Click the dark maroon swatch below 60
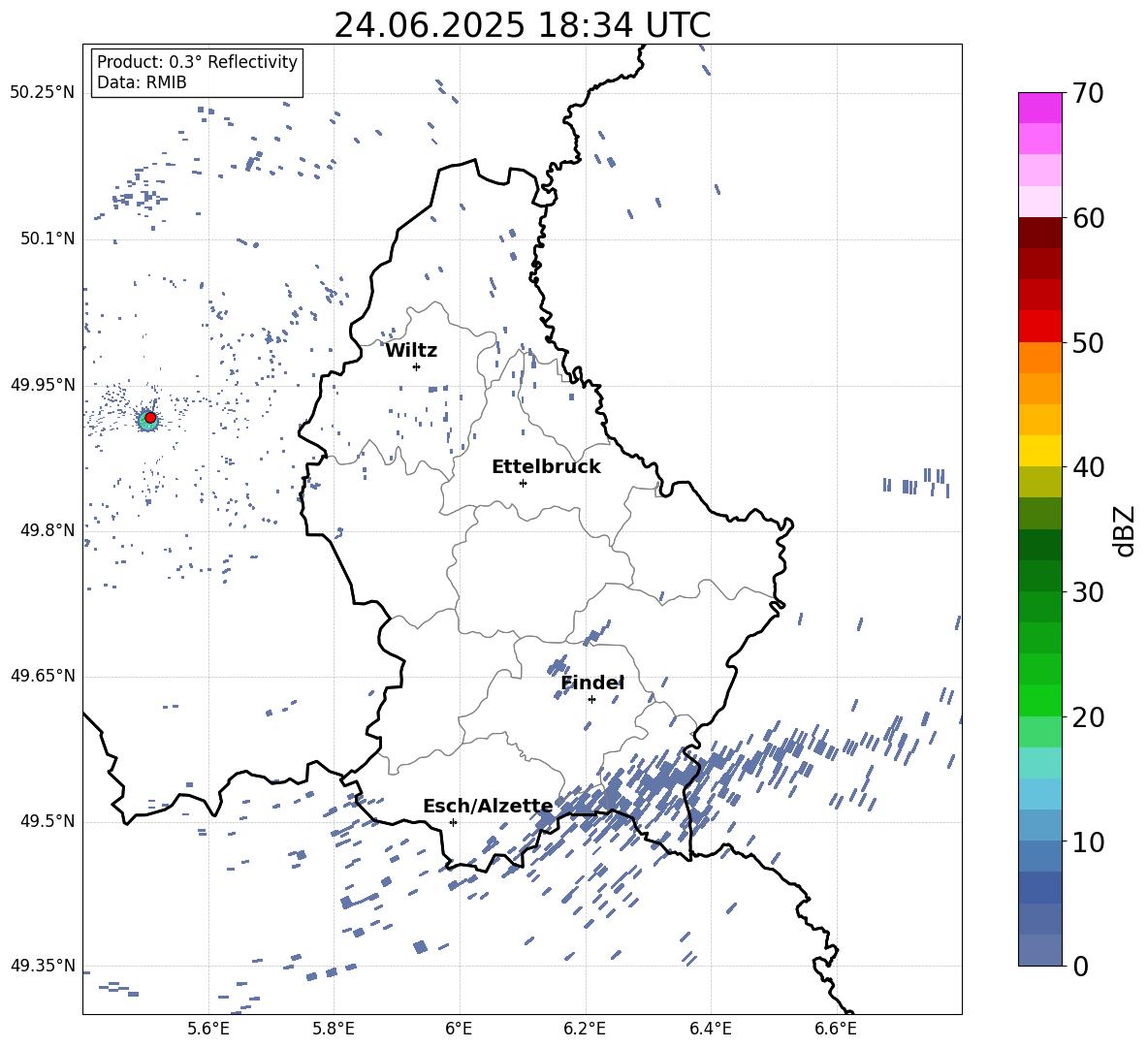This screenshot has height=1048, width=1148. tap(1039, 233)
